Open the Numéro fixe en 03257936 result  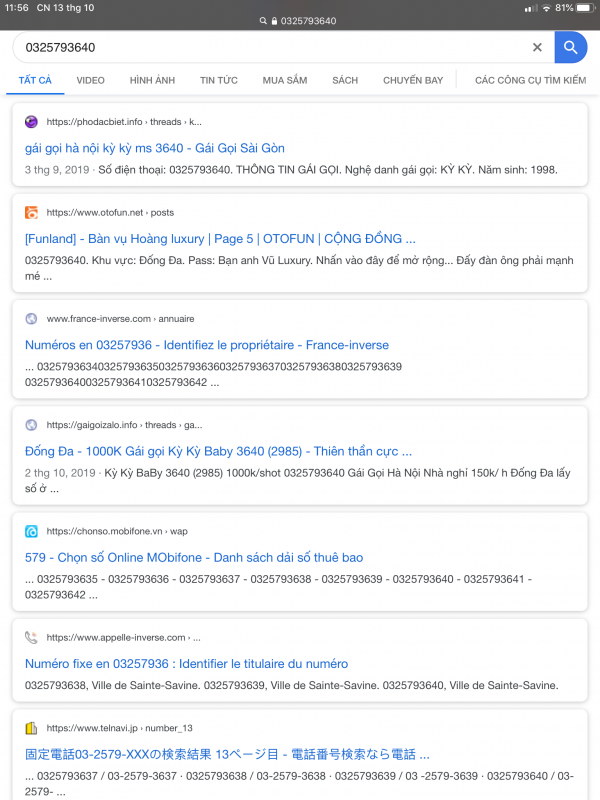(186, 663)
